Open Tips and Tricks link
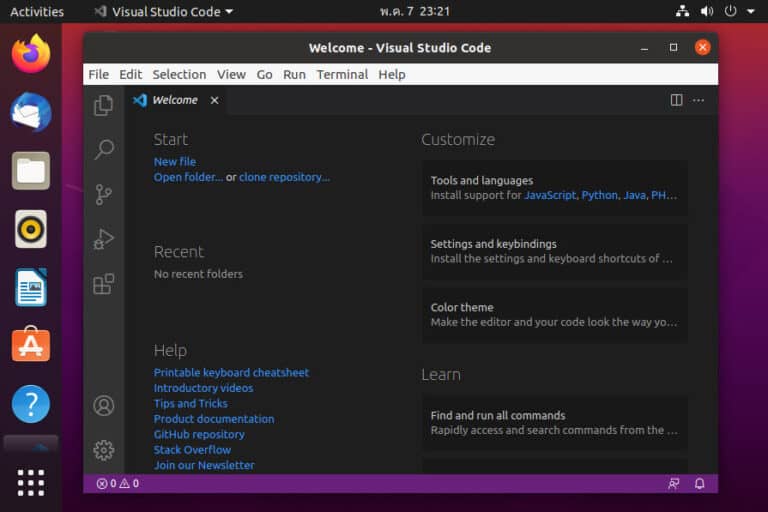 click(x=191, y=404)
